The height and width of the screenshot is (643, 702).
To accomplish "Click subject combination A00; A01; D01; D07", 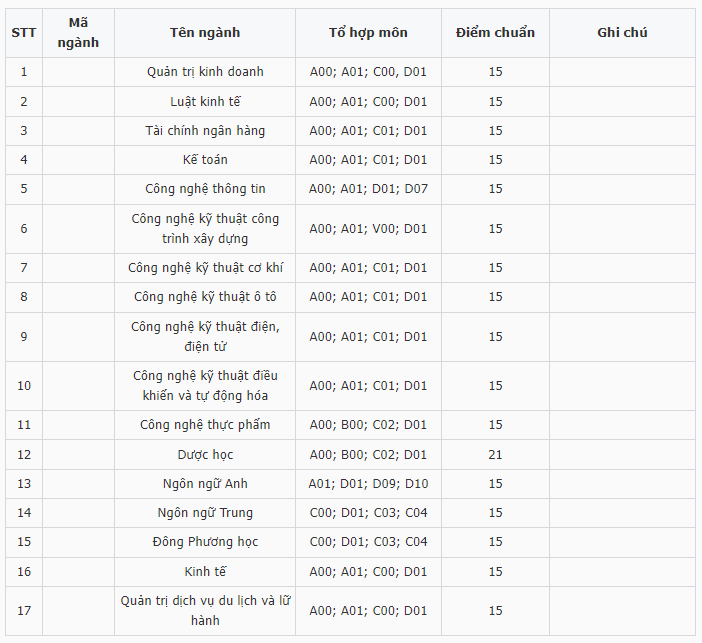I will (x=368, y=188).
